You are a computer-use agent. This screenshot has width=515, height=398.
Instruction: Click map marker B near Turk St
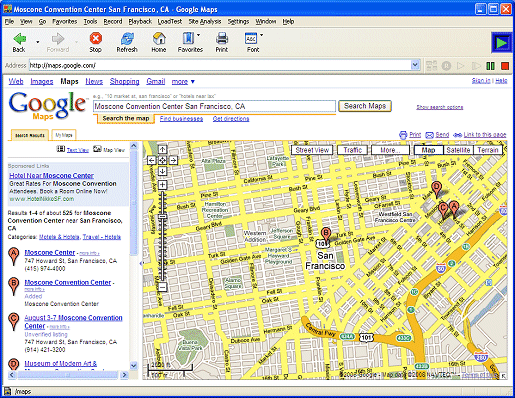tap(326, 234)
